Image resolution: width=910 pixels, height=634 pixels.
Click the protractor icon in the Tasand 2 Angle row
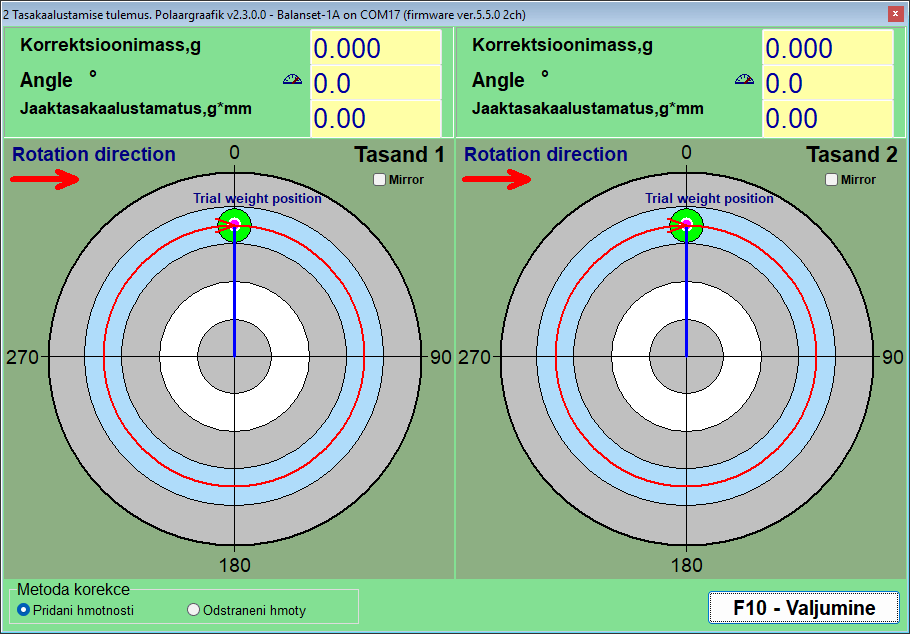[x=745, y=80]
